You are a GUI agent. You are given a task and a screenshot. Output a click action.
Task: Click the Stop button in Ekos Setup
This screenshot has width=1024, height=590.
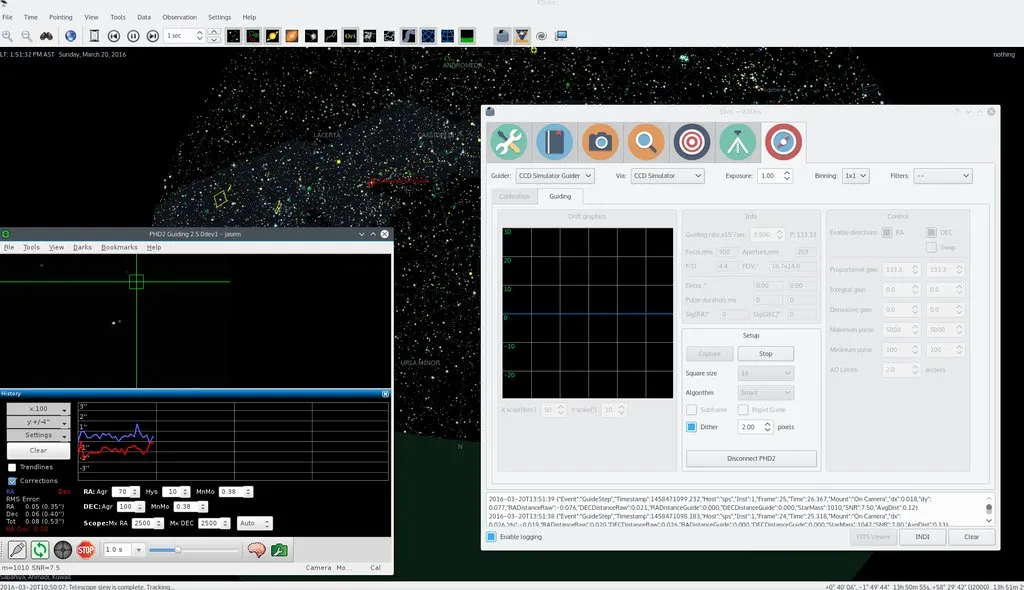click(765, 353)
